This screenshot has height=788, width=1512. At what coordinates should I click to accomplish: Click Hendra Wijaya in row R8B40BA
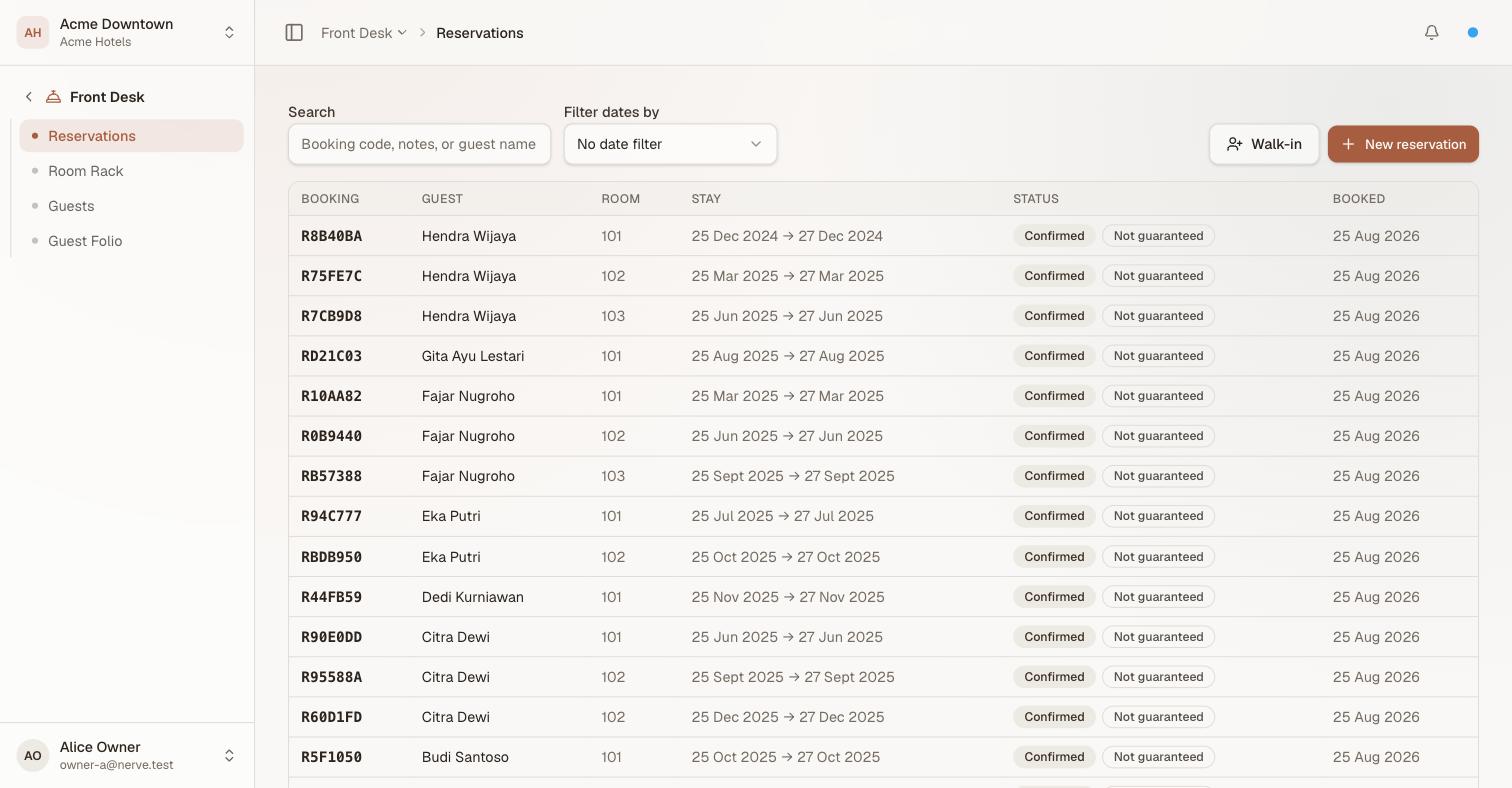(469, 236)
